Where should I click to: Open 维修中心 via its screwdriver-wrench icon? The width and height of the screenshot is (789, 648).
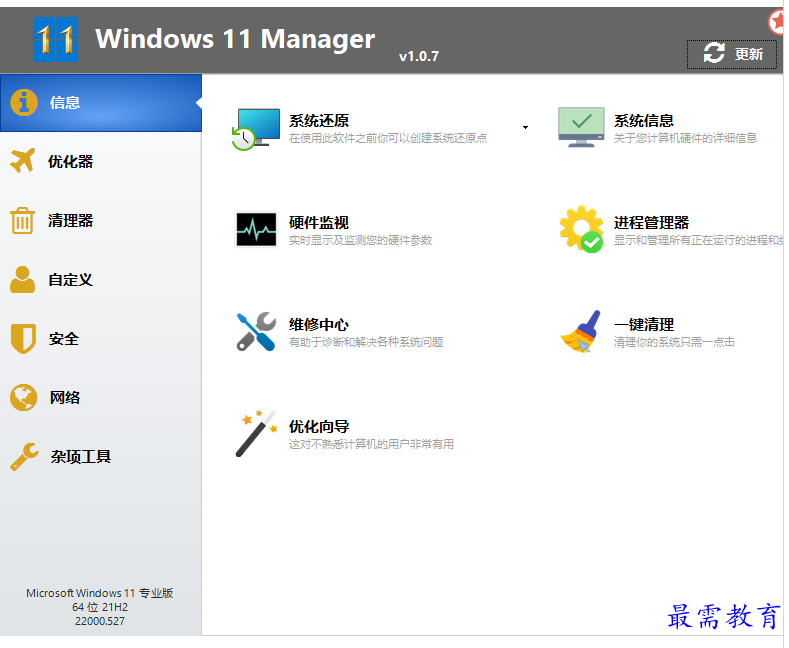pyautogui.click(x=256, y=332)
